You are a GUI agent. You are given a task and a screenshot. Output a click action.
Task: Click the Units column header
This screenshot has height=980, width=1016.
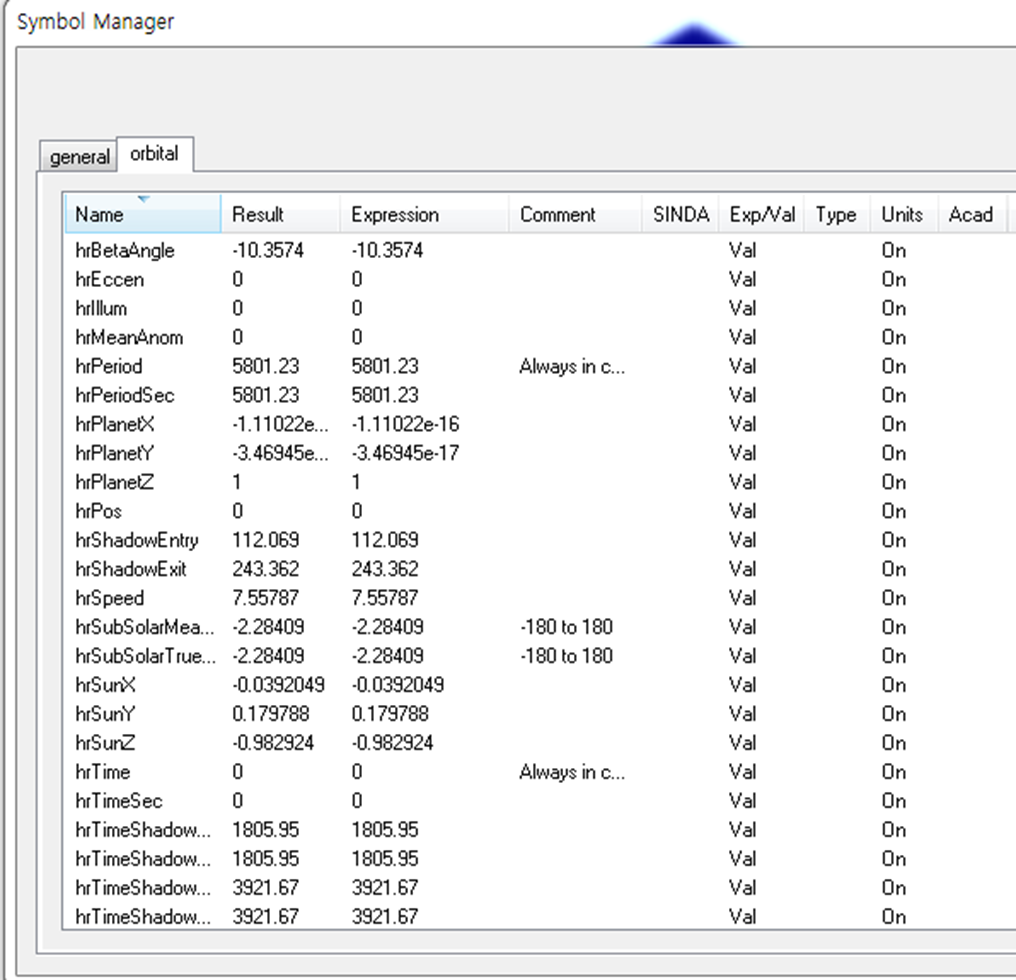click(x=901, y=214)
